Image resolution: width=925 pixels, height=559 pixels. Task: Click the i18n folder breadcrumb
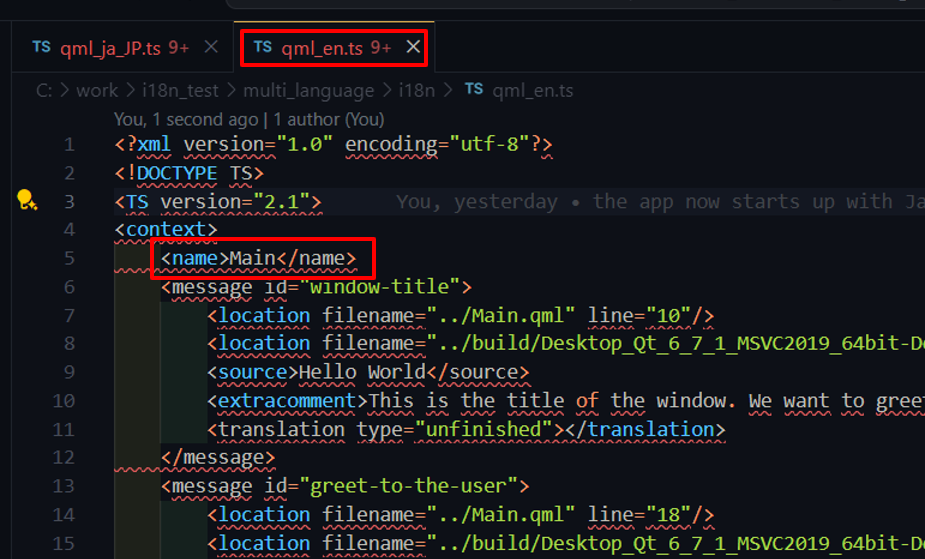[x=416, y=90]
